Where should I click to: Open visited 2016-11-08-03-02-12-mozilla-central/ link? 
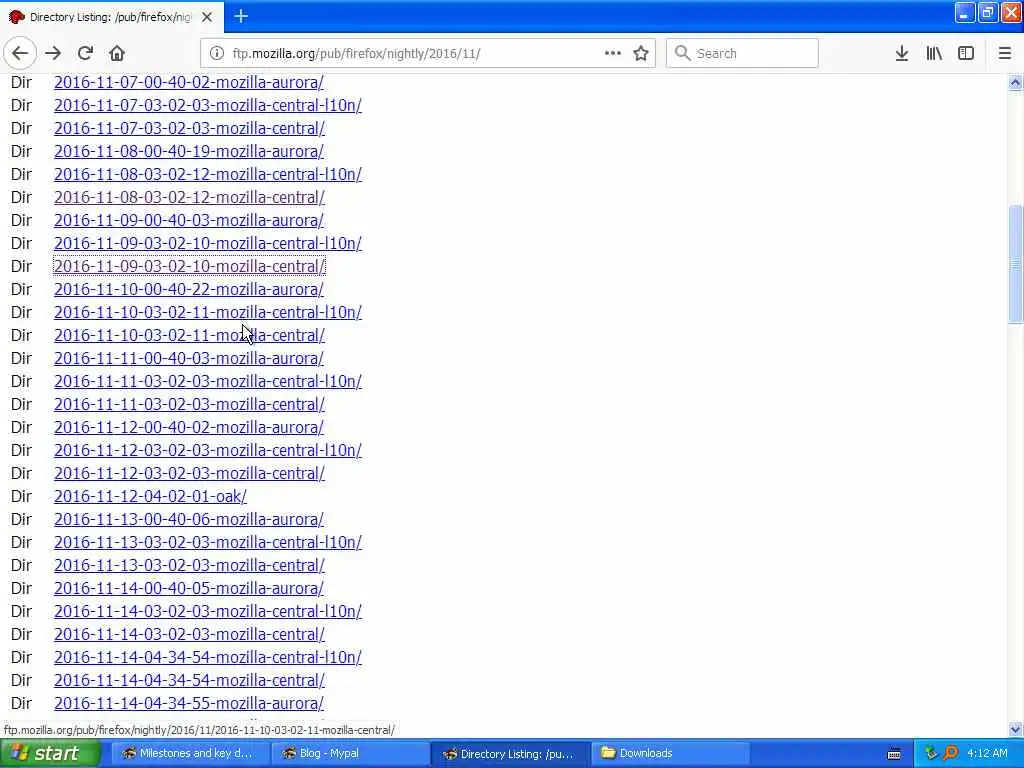[x=189, y=197]
